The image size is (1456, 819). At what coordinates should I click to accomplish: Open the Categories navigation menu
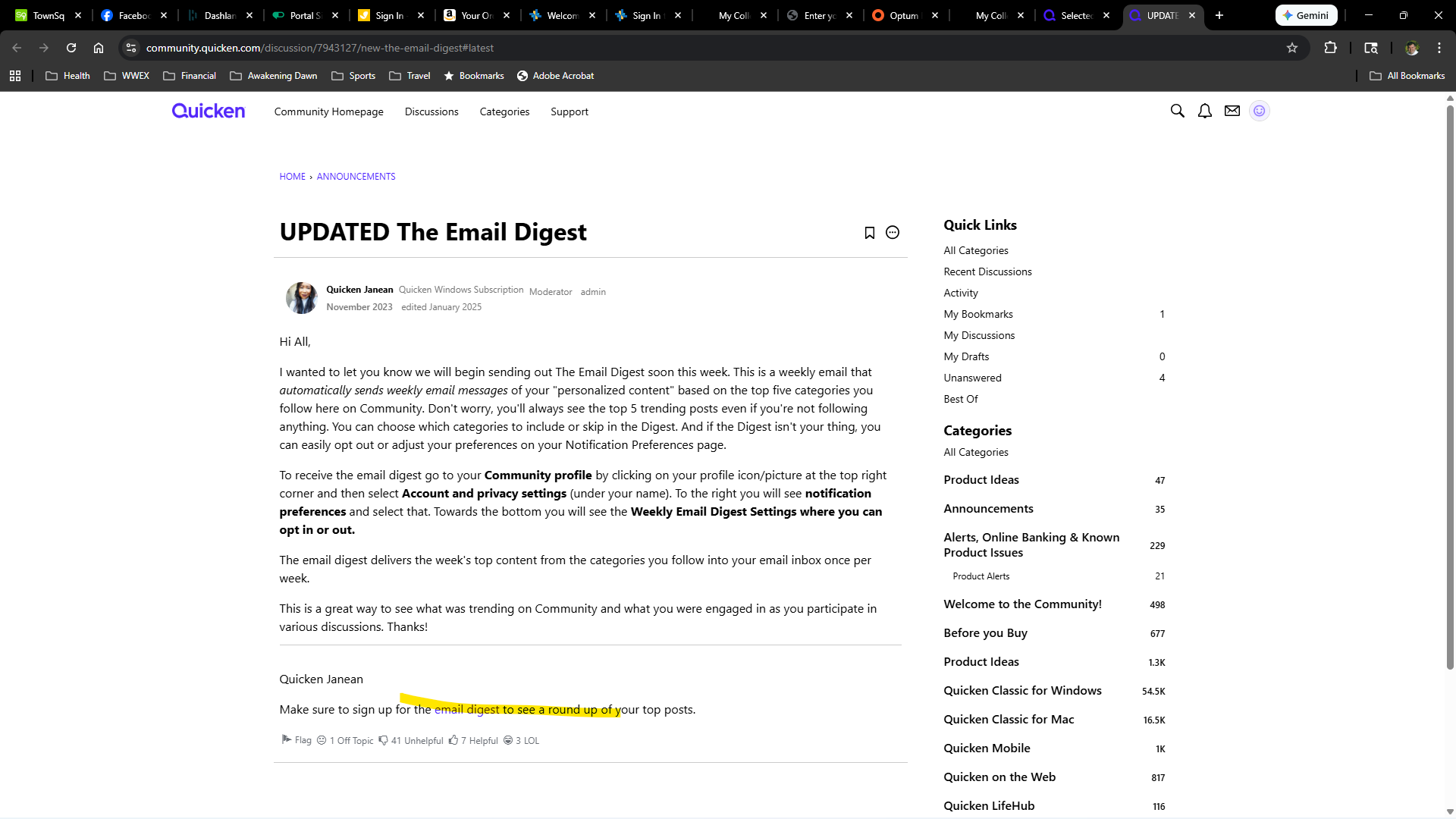[x=504, y=111]
